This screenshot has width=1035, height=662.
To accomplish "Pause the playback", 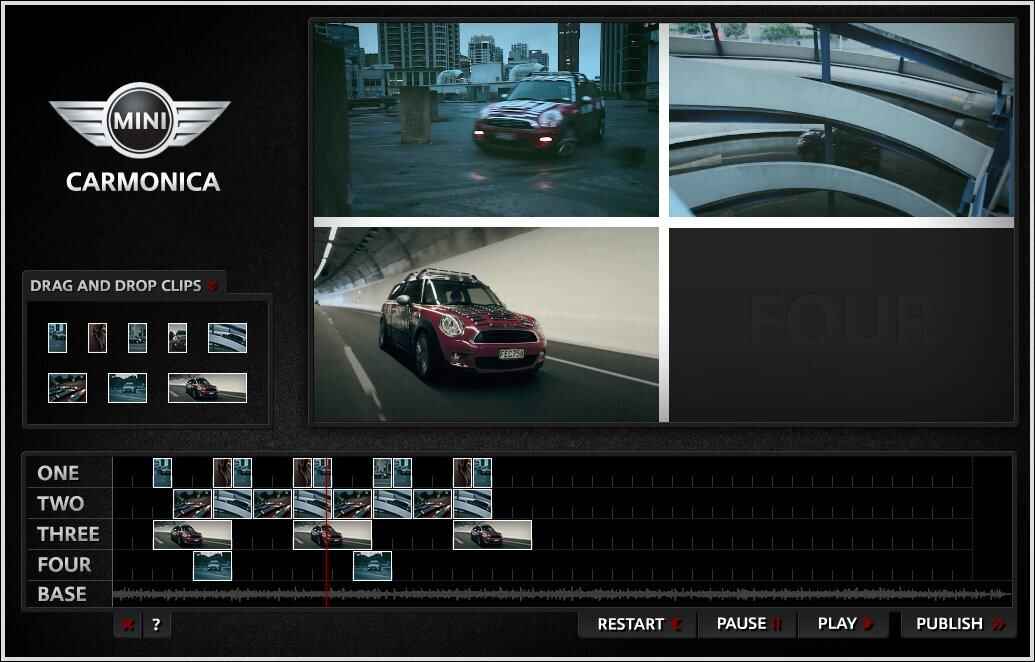I will [749, 624].
